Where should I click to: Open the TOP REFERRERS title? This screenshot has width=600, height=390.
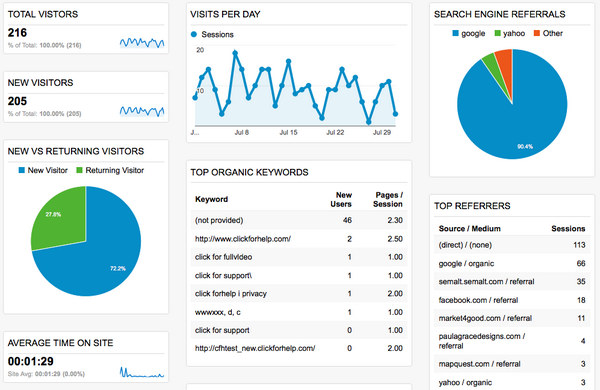[x=472, y=206]
